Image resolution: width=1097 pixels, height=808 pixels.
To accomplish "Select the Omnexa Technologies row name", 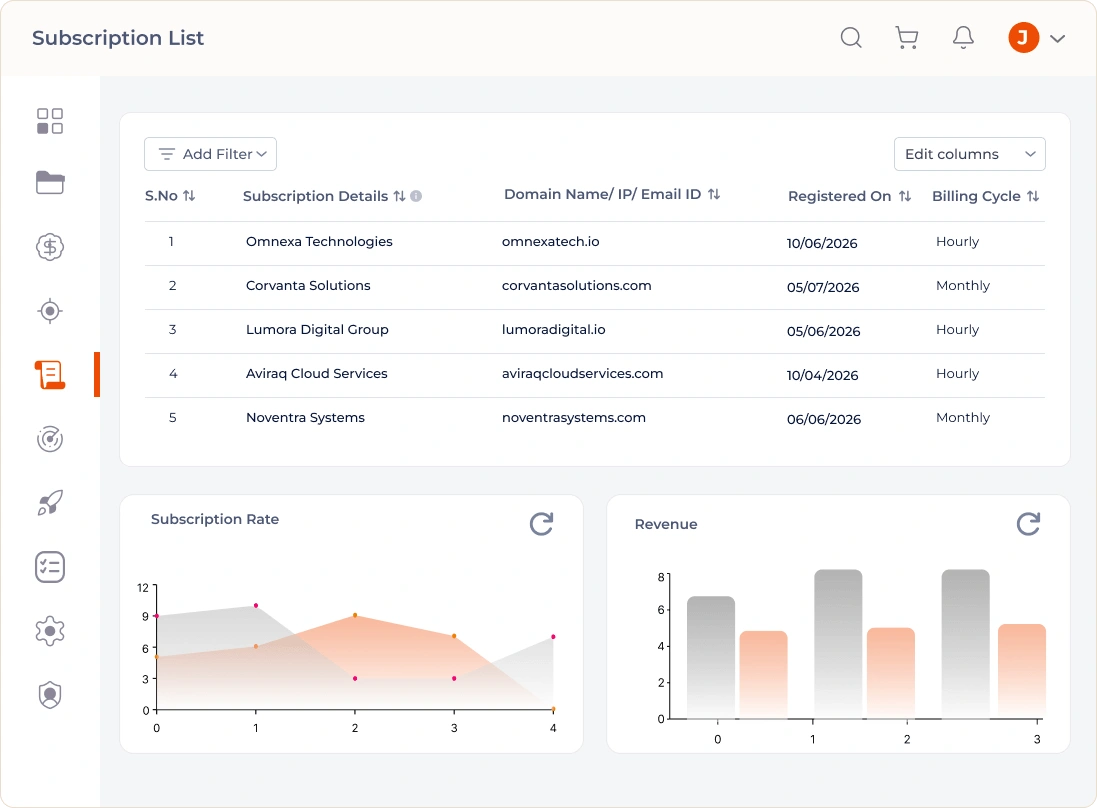I will pos(319,241).
